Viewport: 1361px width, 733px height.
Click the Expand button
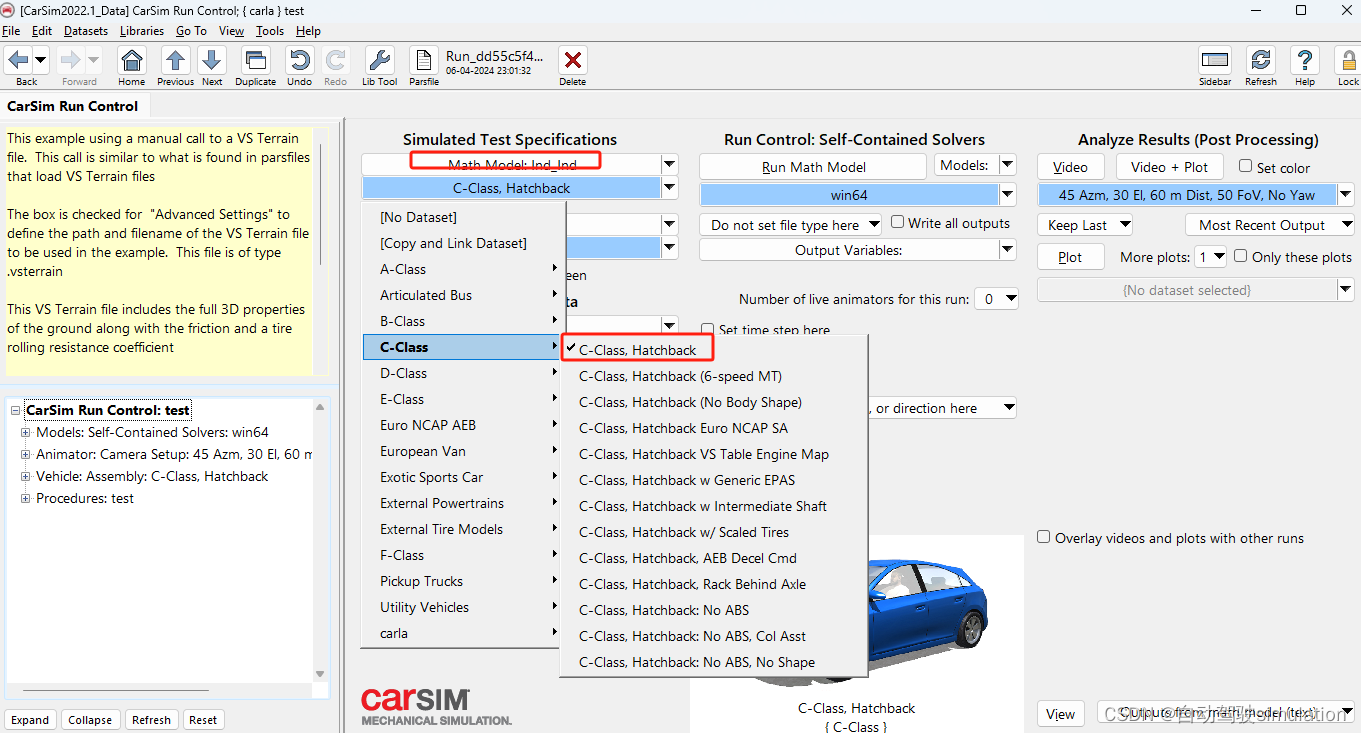click(30, 720)
